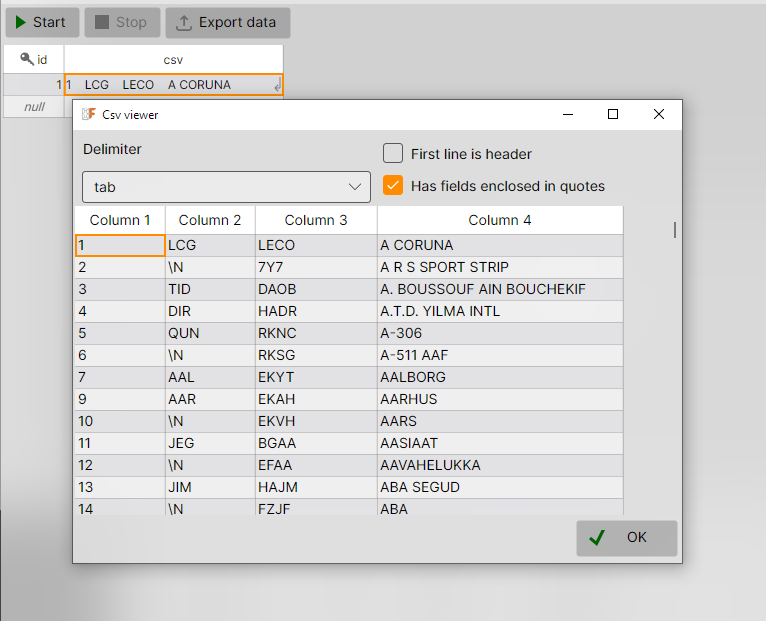Image resolution: width=766 pixels, height=621 pixels.
Task: Select A. BOUSSOUF AIN BOUCHEKIF cell
Action: [500, 289]
